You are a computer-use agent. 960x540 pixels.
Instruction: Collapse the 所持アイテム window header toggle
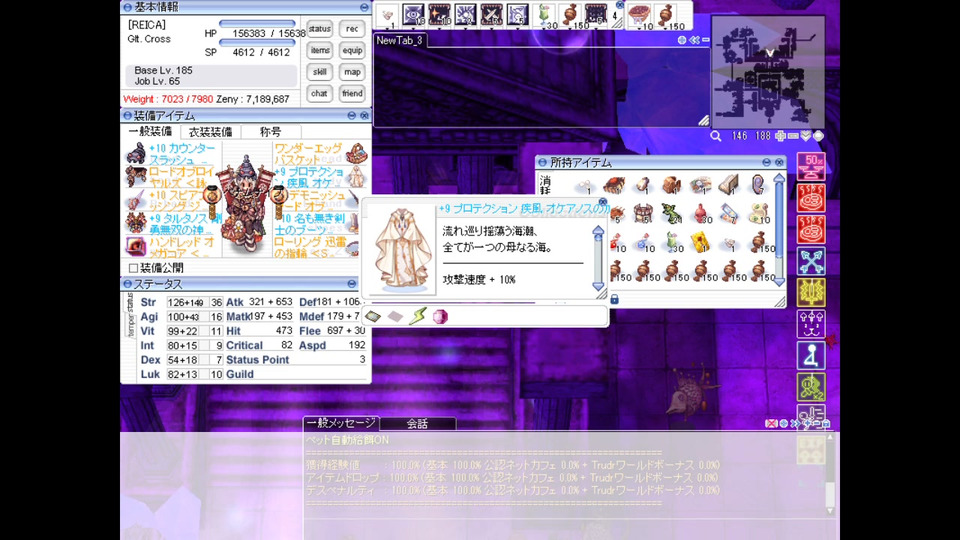(542, 162)
